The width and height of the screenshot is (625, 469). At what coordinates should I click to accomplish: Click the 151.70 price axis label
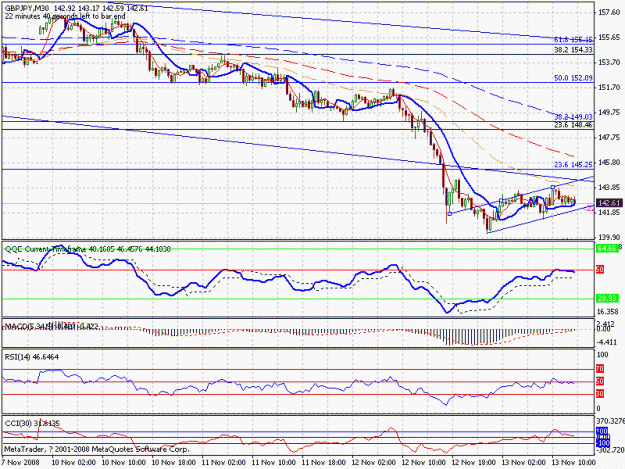(609, 87)
